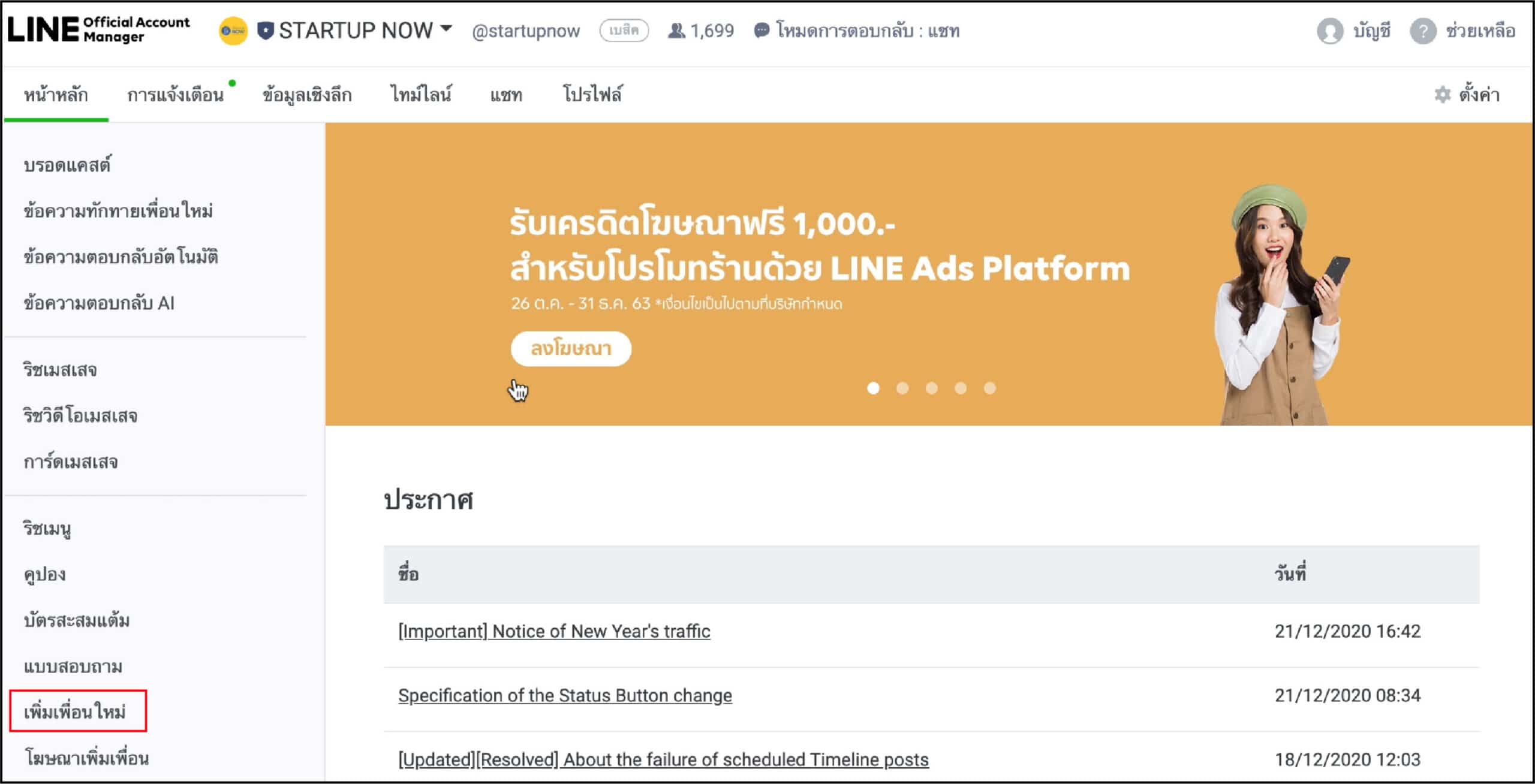Click the บัญชี label text
Screen dimensions: 1535x784
1372,31
